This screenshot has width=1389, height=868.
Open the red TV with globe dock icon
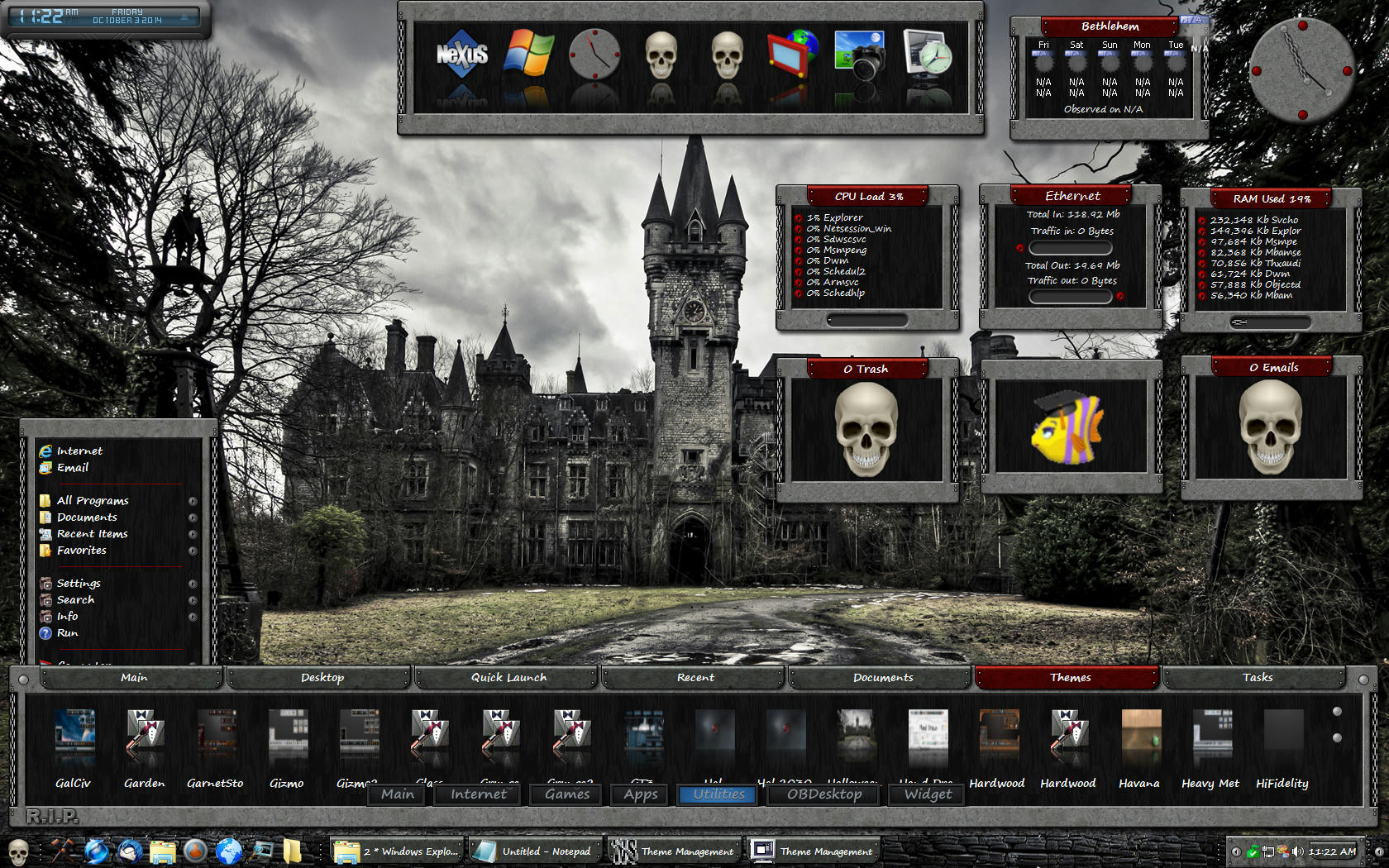click(x=793, y=55)
